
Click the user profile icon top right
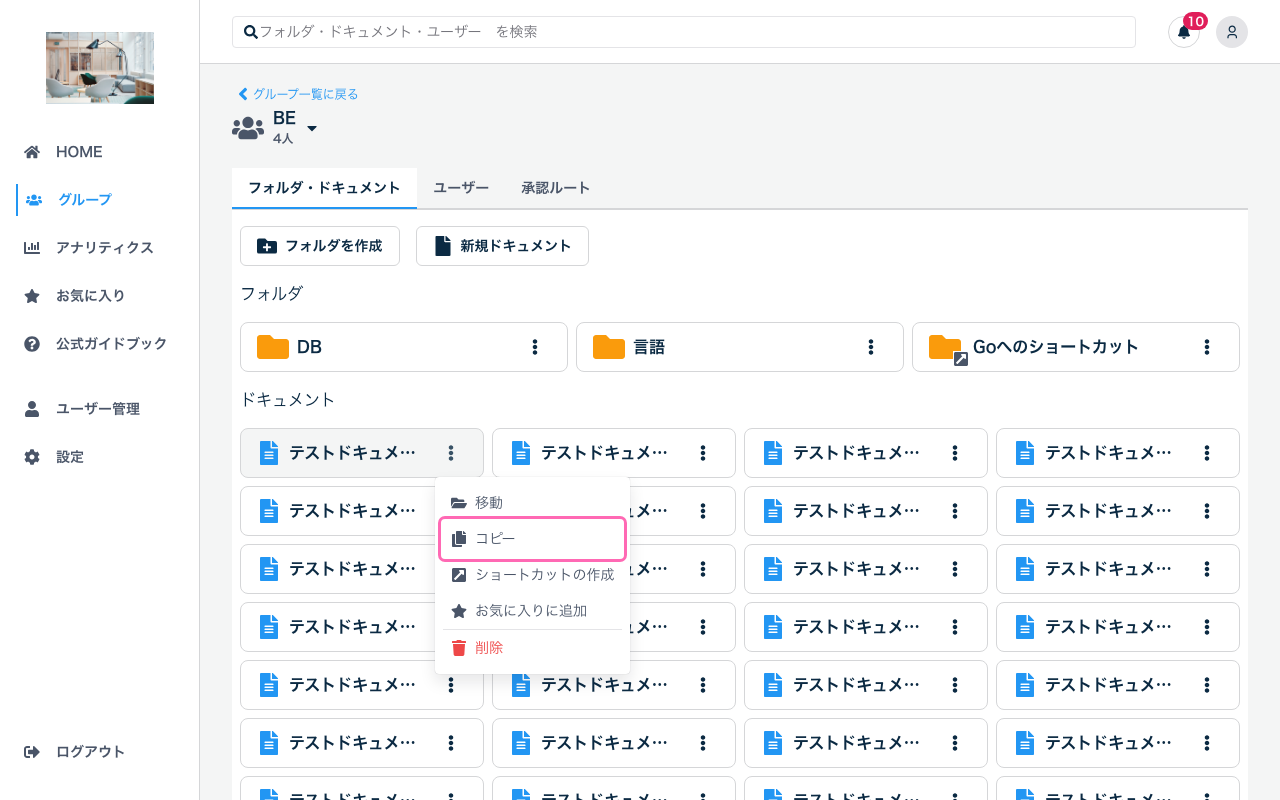[x=1231, y=32]
